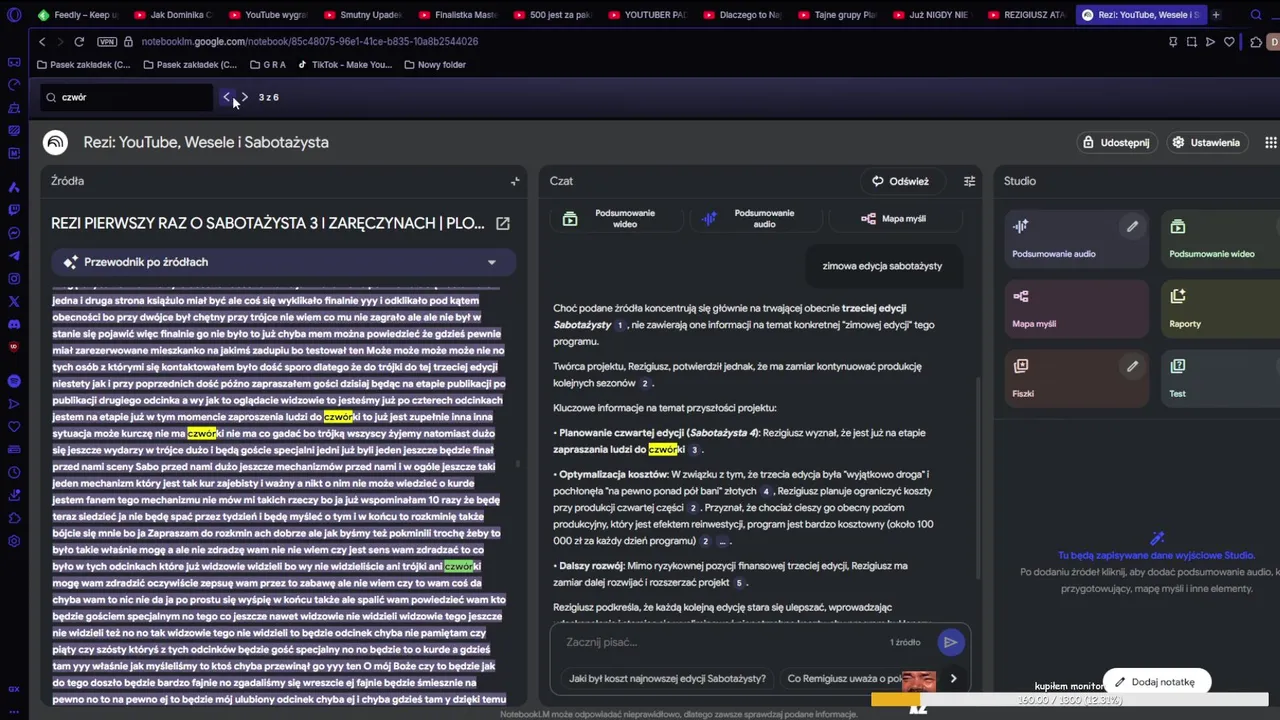Send the chat message with arrow button
1280x720 pixels.
pyautogui.click(x=950, y=642)
